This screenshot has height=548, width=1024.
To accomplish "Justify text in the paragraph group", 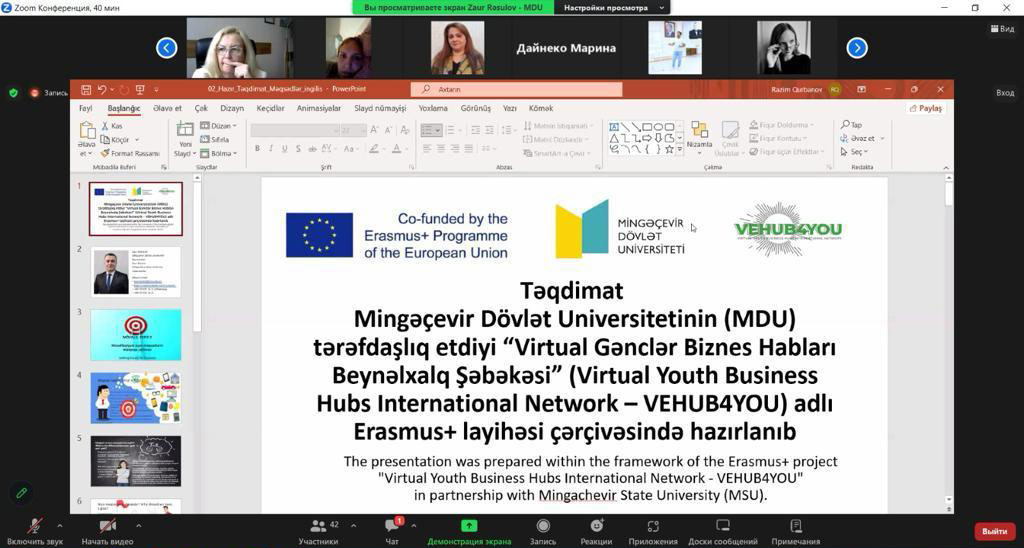I will click(468, 149).
